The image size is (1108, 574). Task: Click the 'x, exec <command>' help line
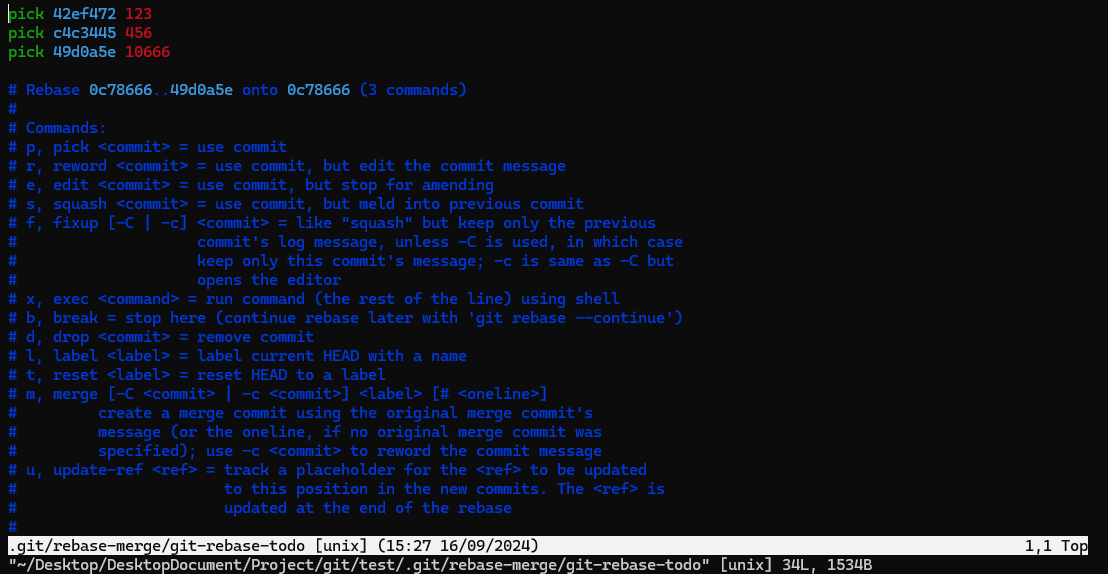314,299
